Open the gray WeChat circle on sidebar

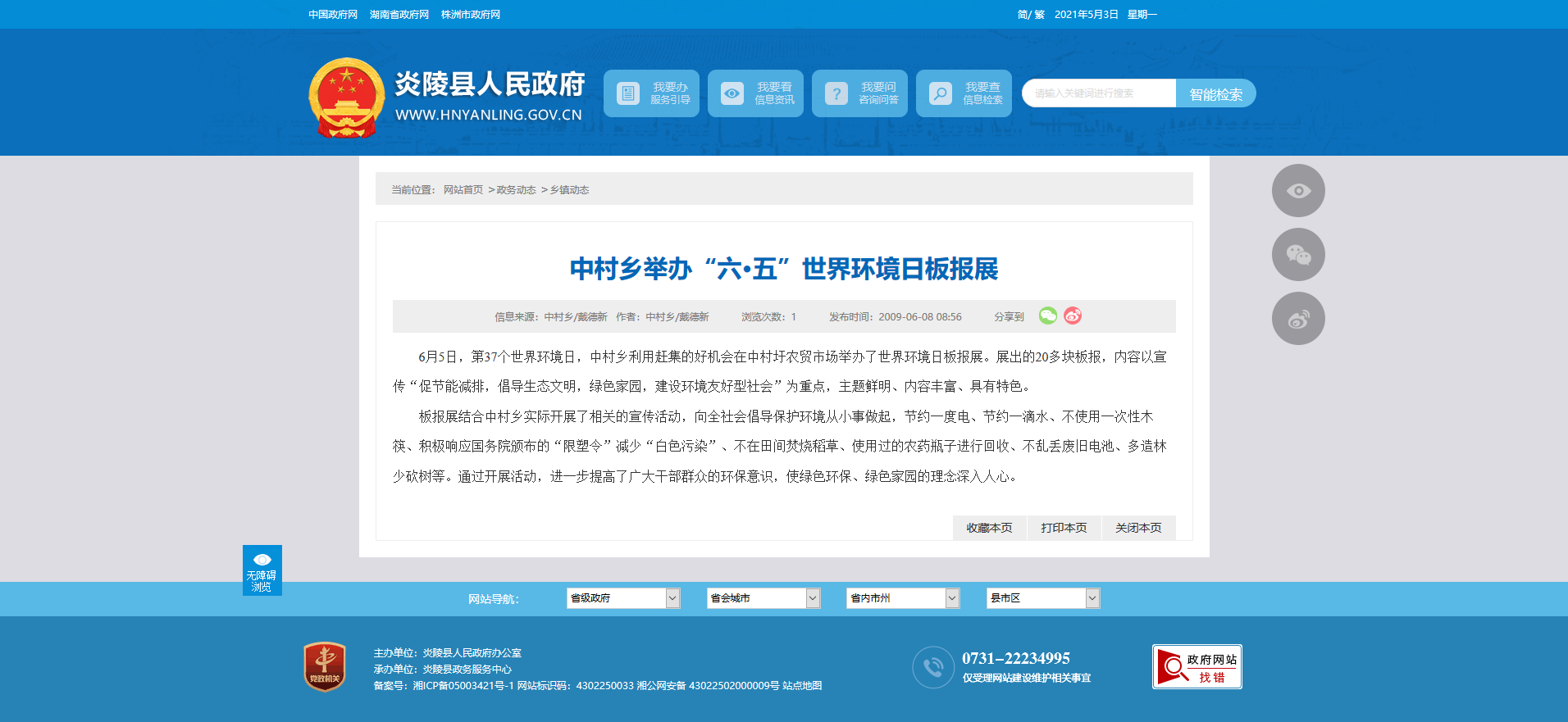click(x=1297, y=255)
